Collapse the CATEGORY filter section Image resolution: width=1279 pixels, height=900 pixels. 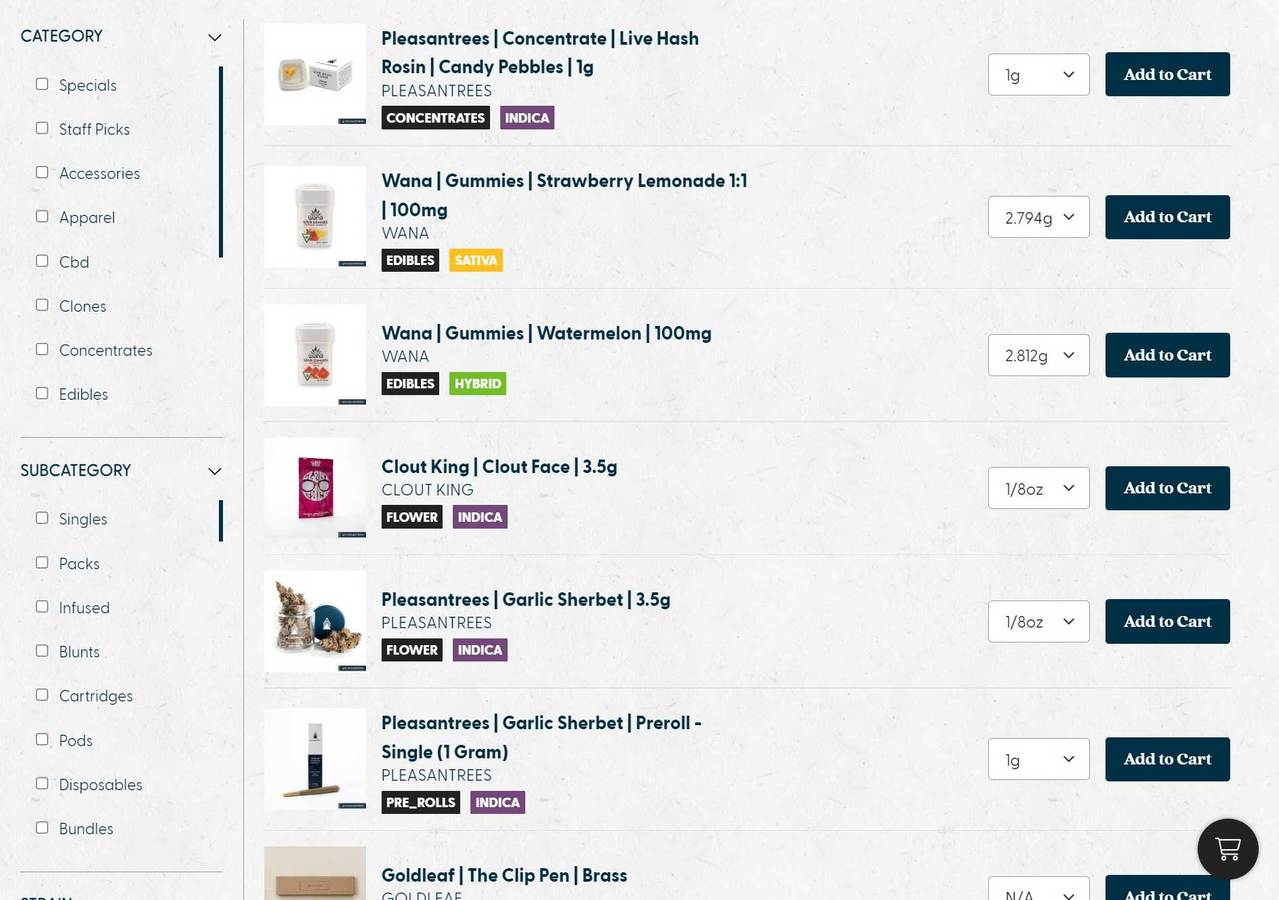[x=214, y=37]
